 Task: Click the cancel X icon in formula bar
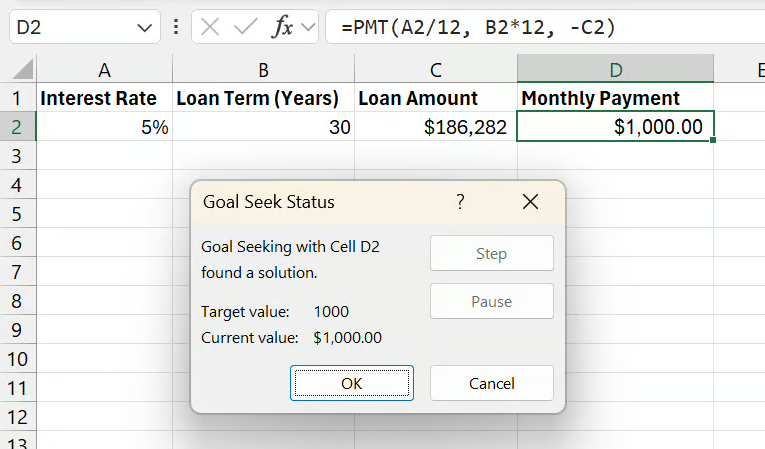[x=210, y=27]
